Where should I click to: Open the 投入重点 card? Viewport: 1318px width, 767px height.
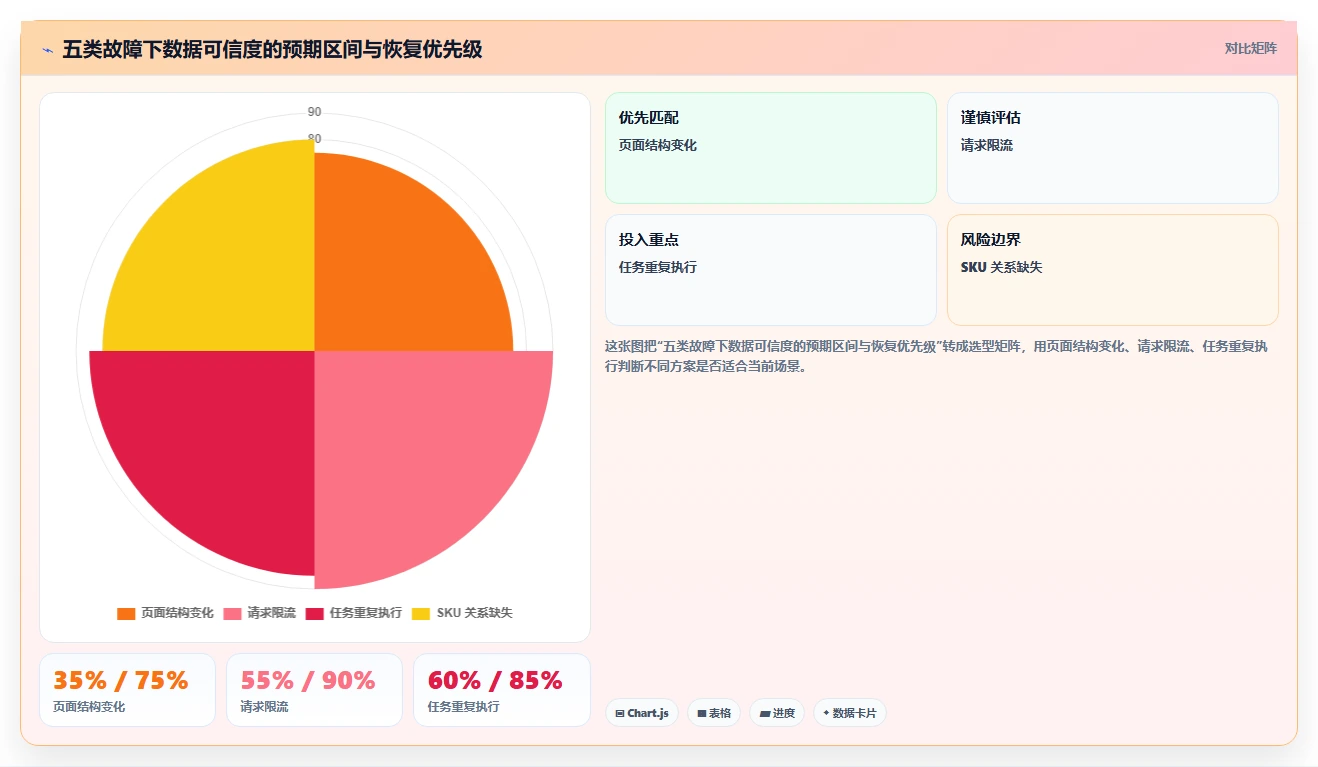771,270
